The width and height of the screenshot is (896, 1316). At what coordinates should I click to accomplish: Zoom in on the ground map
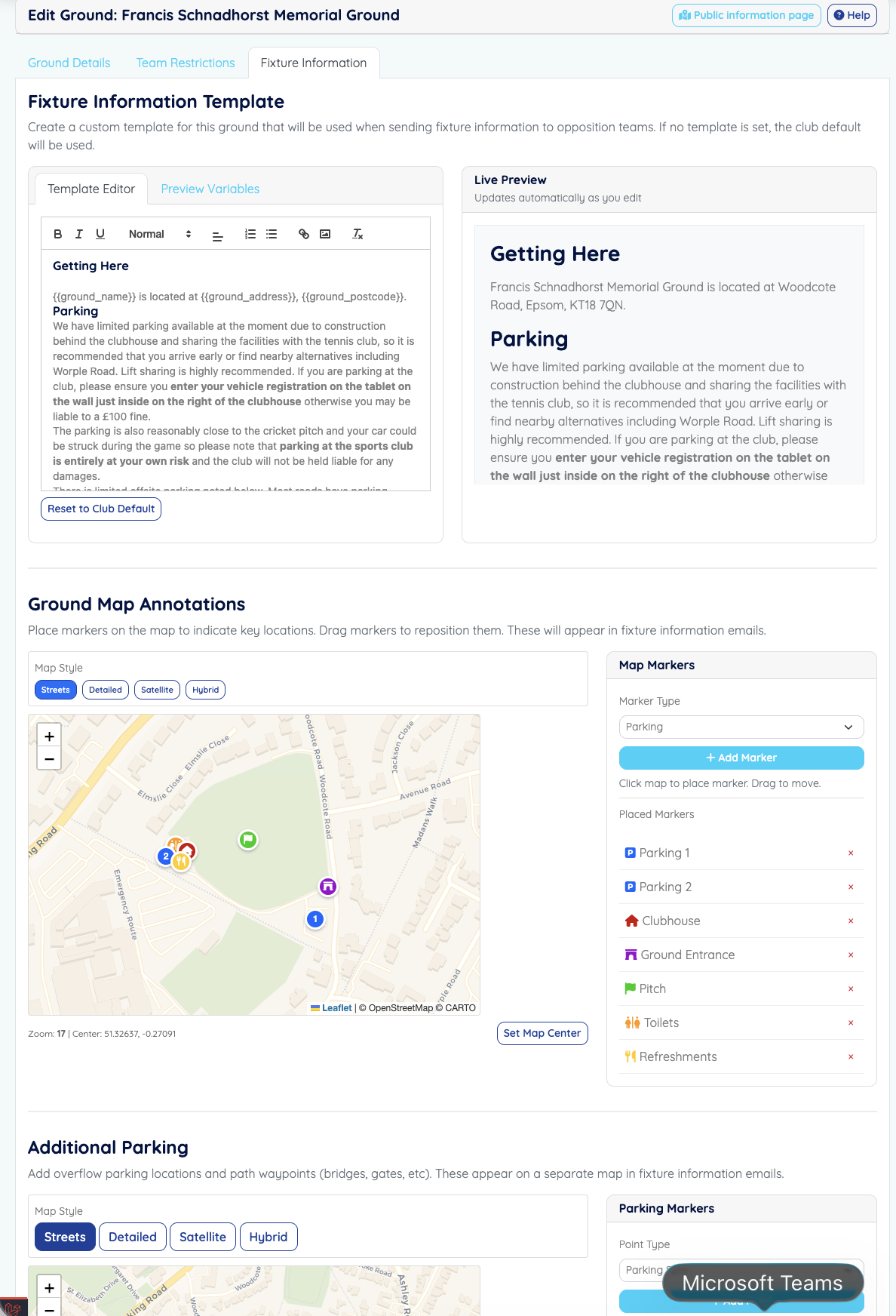tap(49, 736)
